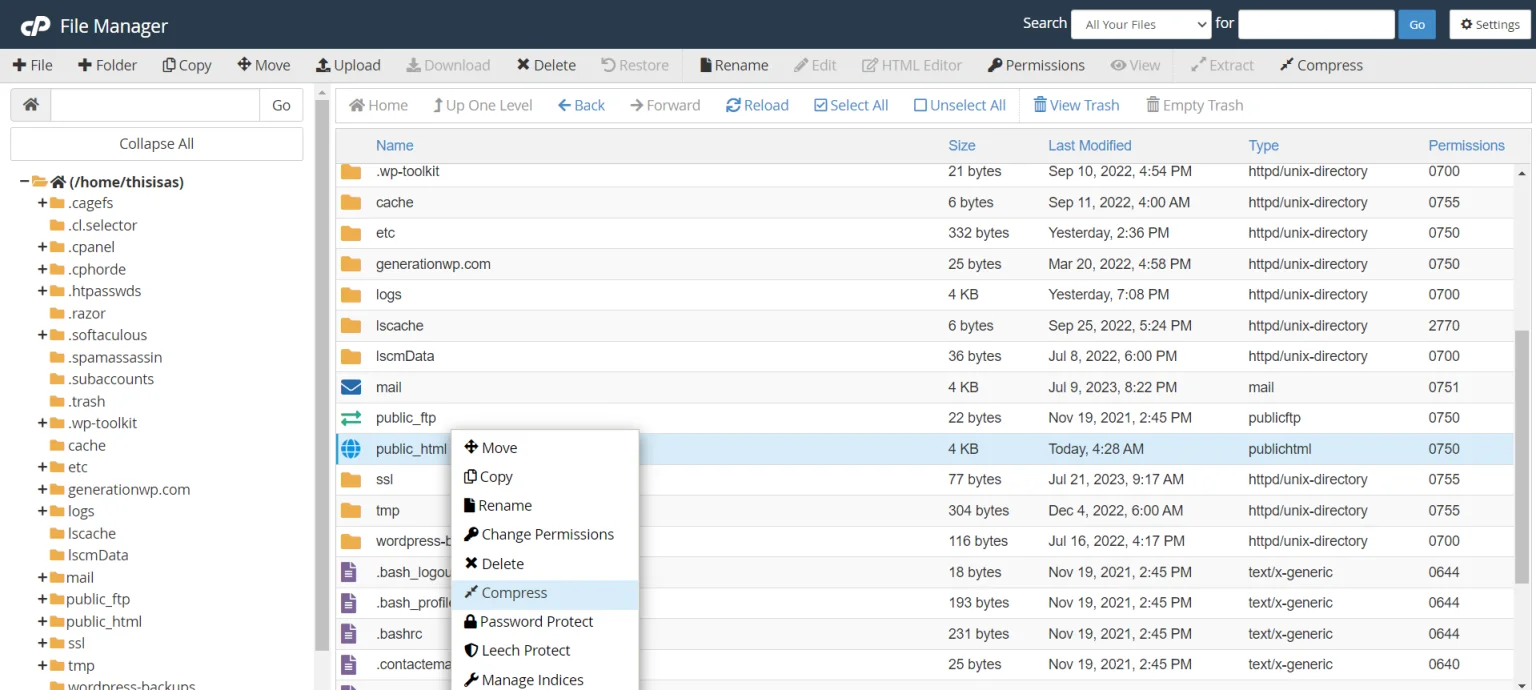Click the mail envelope folder icon
Image resolution: width=1536 pixels, height=690 pixels.
351,387
